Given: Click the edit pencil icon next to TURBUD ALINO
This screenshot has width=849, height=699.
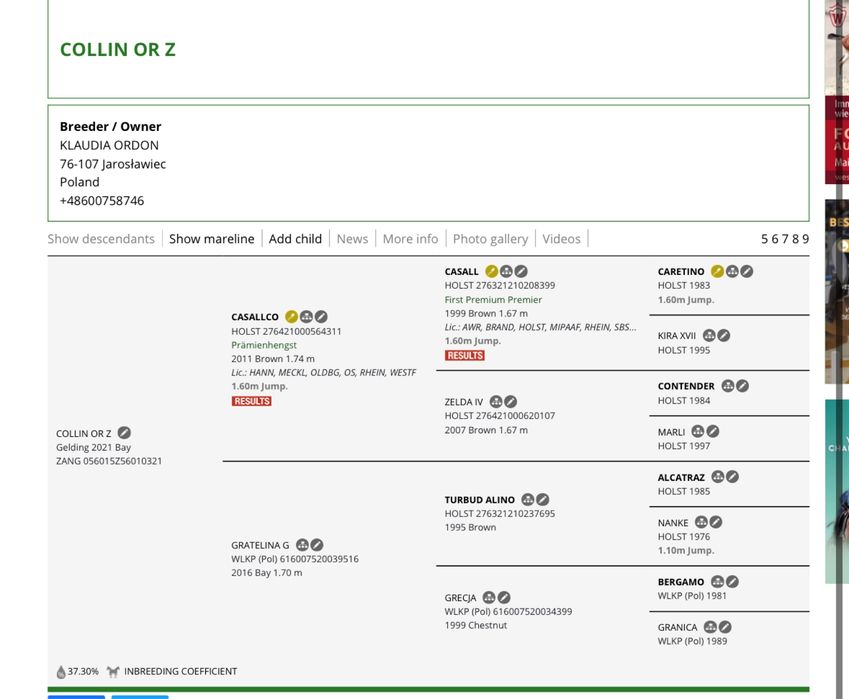Looking at the screenshot, I should point(543,500).
